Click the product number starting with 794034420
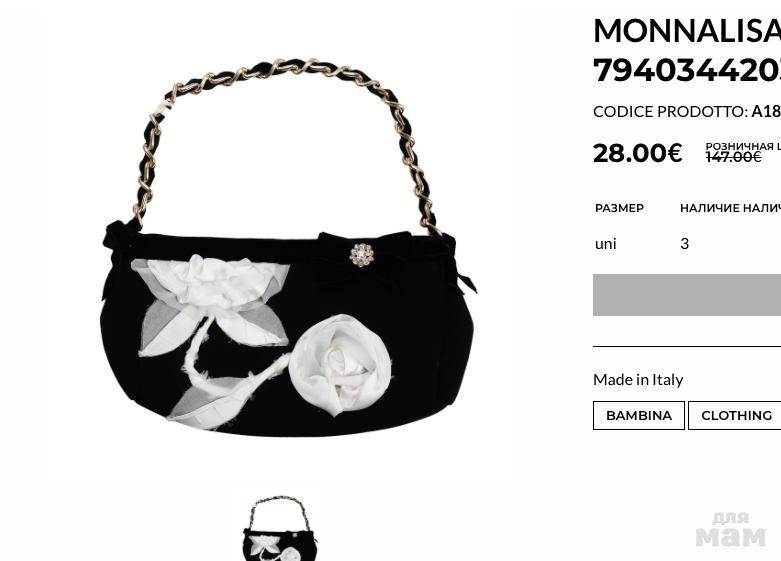This screenshot has height=561, width=781. 687,70
